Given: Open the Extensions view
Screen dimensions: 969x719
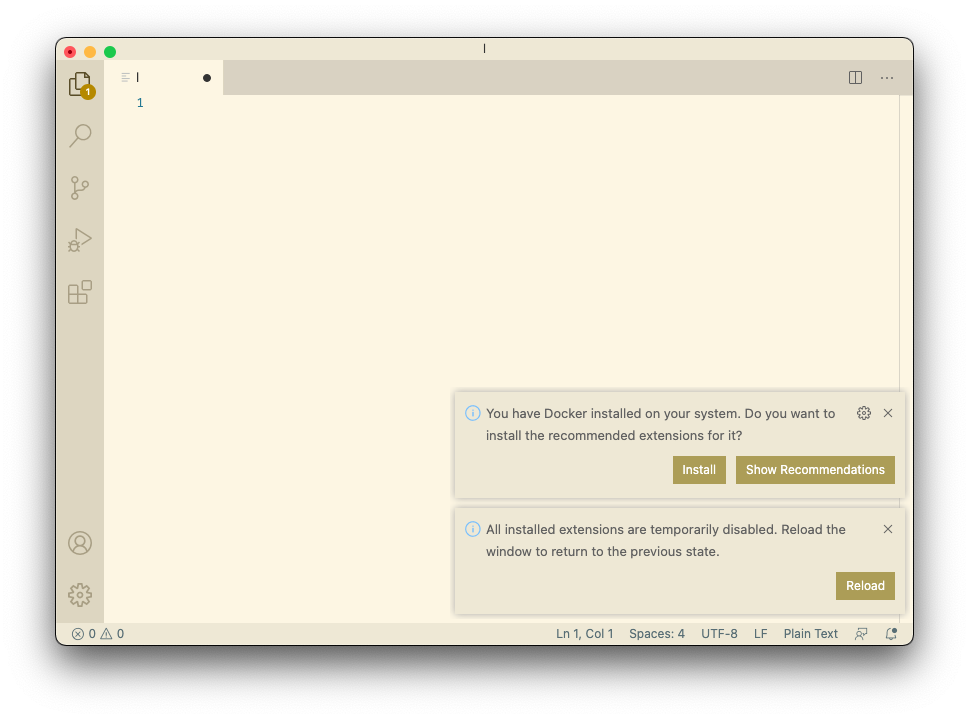Looking at the screenshot, I should 80,291.
